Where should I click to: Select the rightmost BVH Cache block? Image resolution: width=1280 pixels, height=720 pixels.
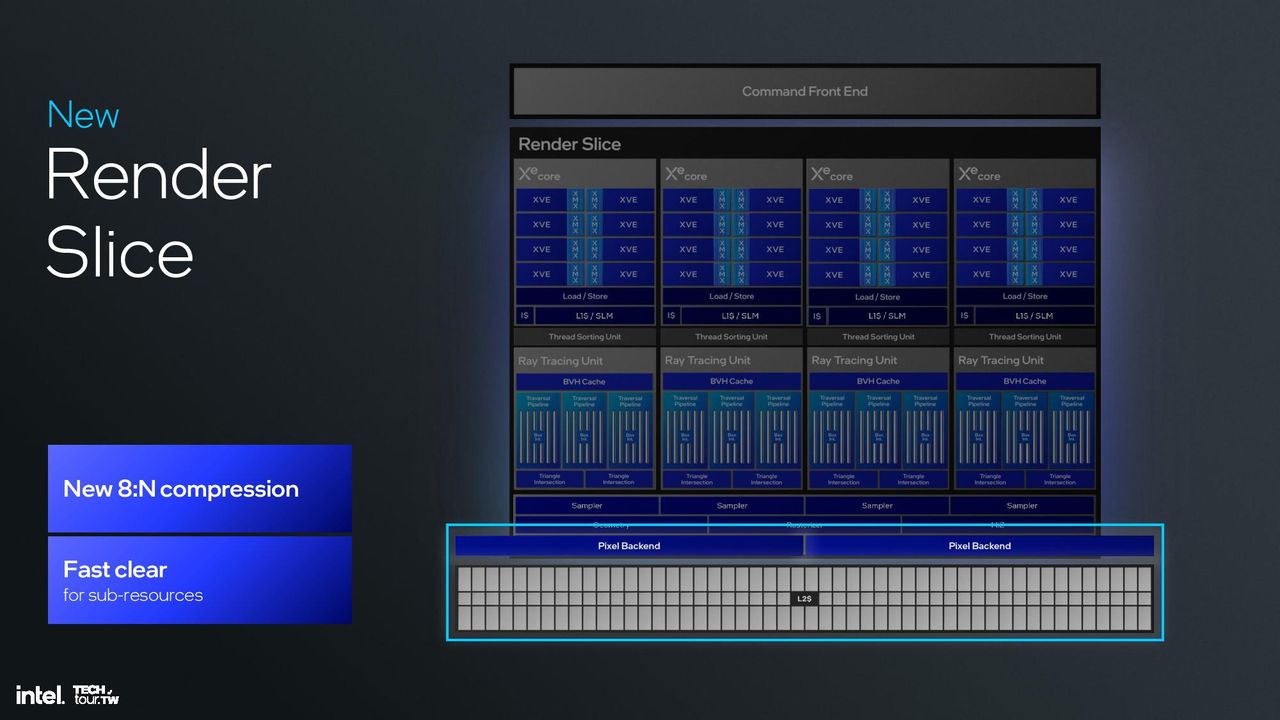click(1025, 381)
